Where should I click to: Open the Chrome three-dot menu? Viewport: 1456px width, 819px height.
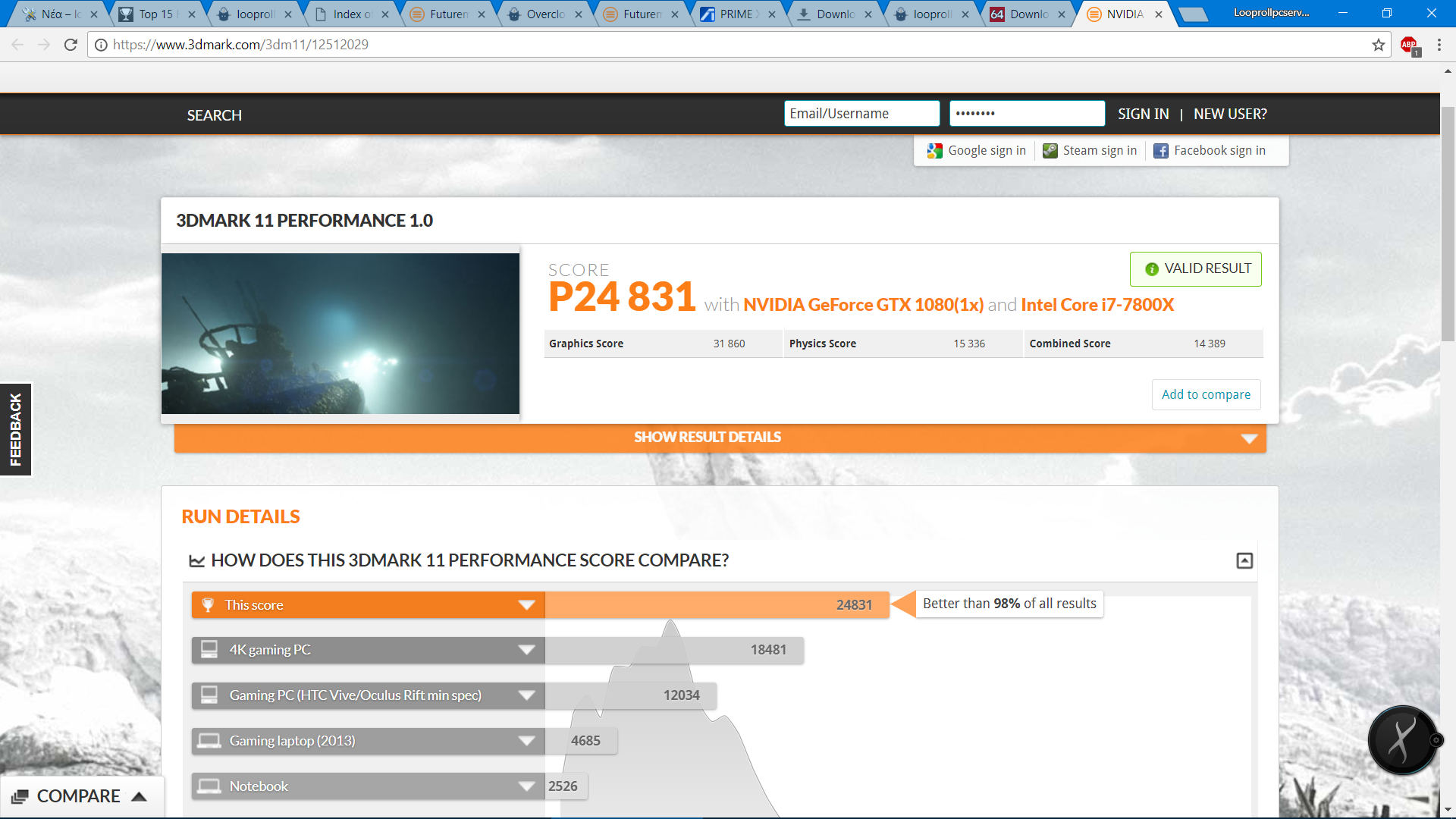pos(1439,45)
